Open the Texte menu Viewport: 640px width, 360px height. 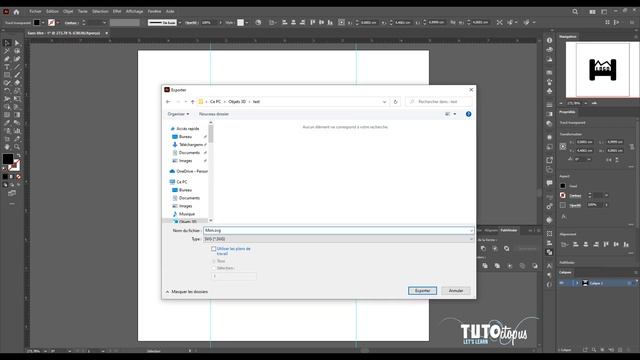click(x=83, y=11)
